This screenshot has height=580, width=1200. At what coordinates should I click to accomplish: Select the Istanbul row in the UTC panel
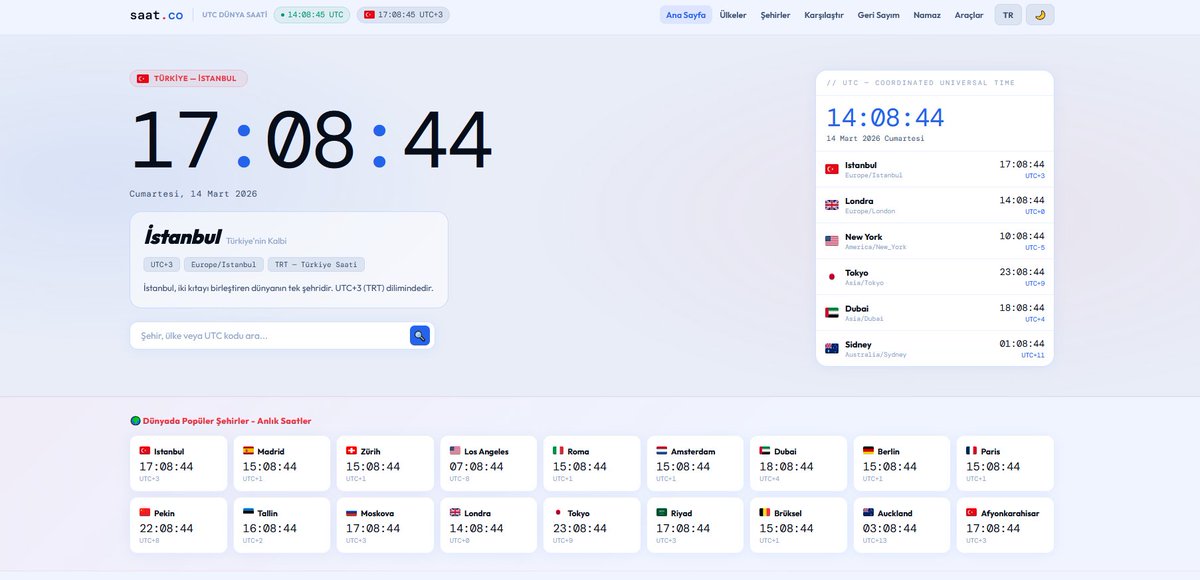pos(934,169)
